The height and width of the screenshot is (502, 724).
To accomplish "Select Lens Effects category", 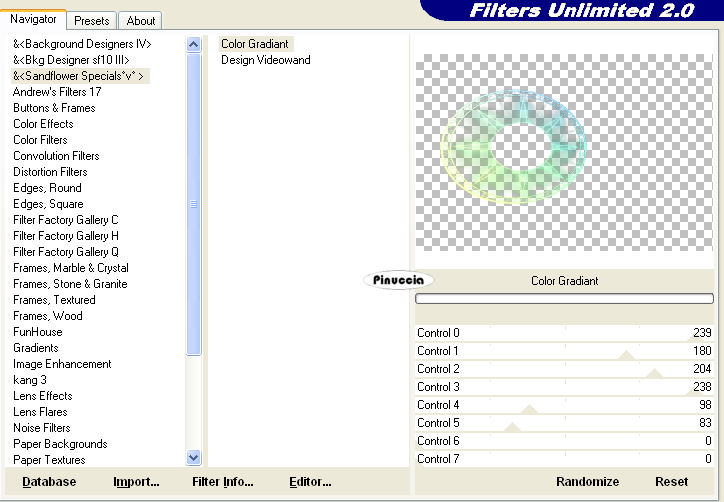I will click(42, 396).
